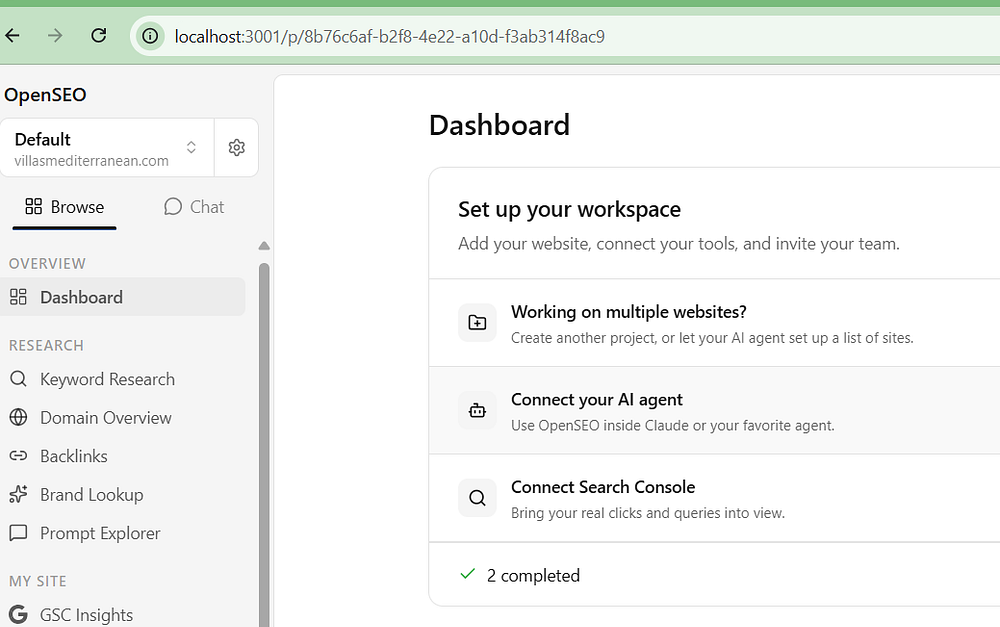Viewport: 1000px width, 627px height.
Task: Click the magnifier icon beside Connect Search Console
Action: click(477, 498)
